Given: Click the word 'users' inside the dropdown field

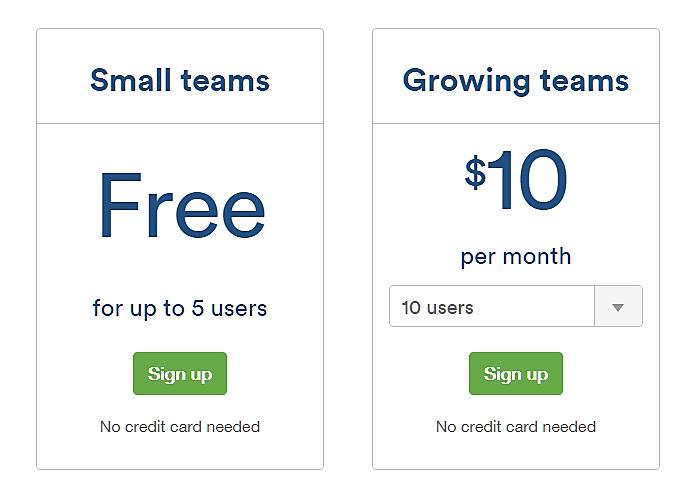Looking at the screenshot, I should coord(450,307).
